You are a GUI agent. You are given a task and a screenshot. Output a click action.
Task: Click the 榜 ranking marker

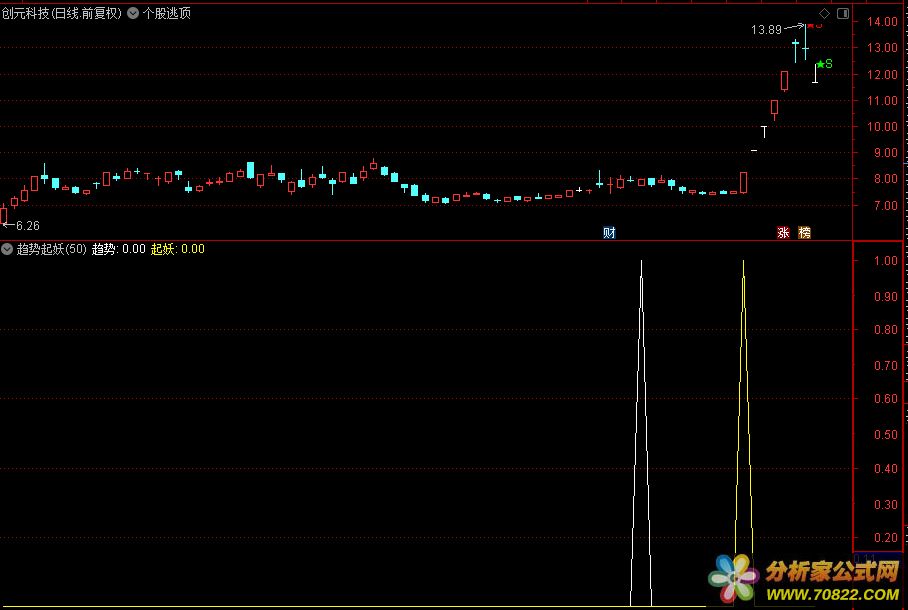coord(805,233)
